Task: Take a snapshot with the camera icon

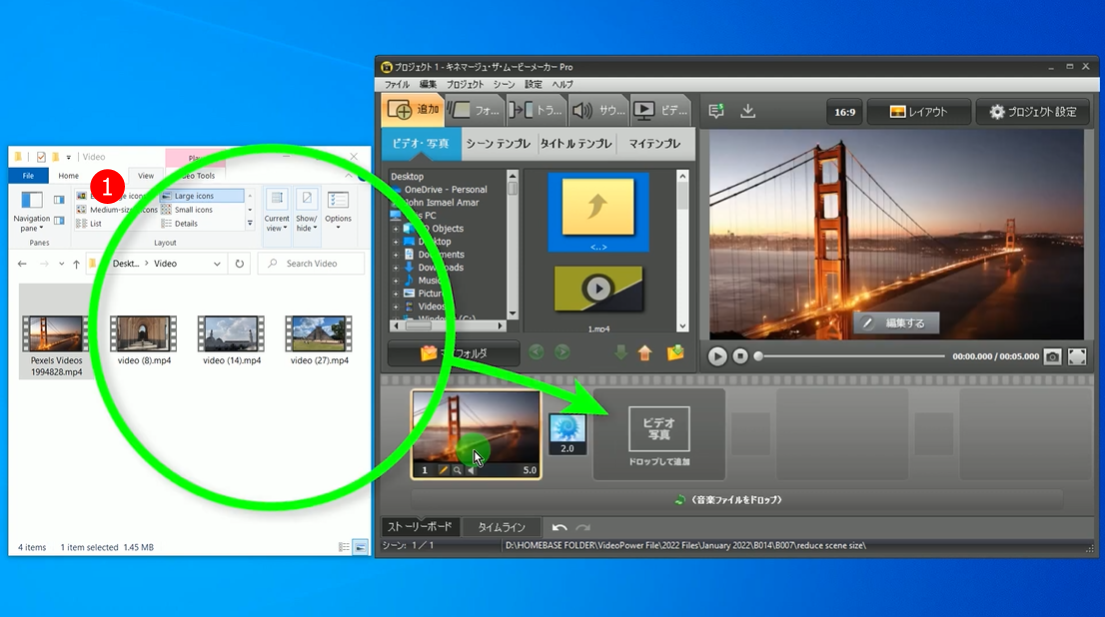Action: [1052, 356]
